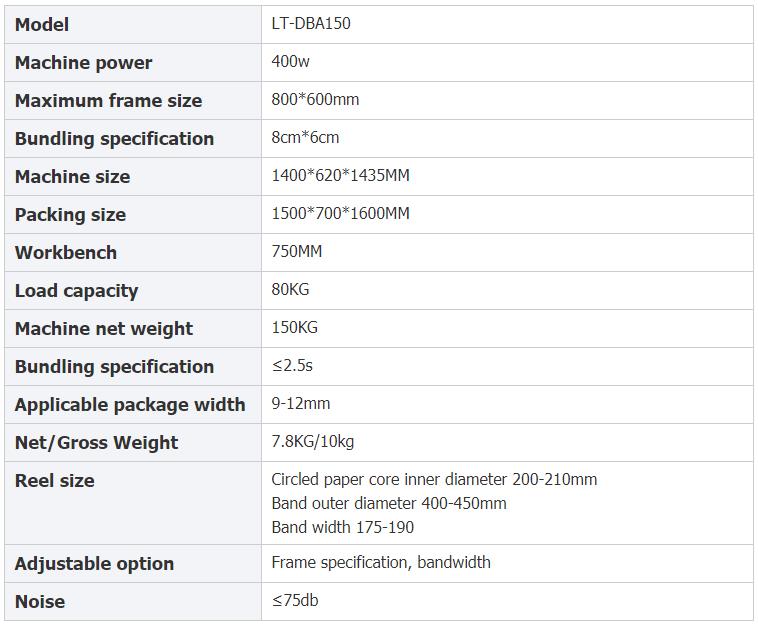Click the 80KG load capacity value
The width and height of the screenshot is (758, 626).
(290, 289)
